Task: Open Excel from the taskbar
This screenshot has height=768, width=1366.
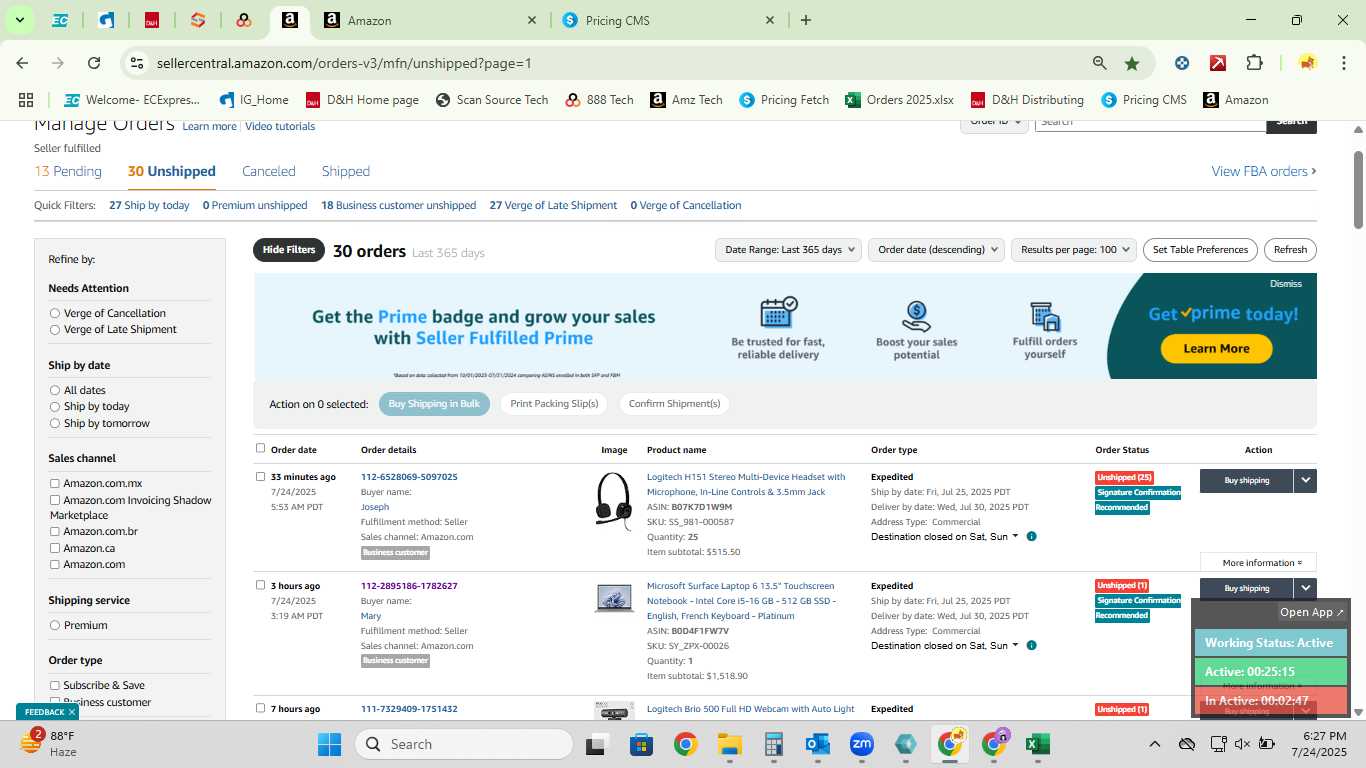Action: coord(1037,744)
